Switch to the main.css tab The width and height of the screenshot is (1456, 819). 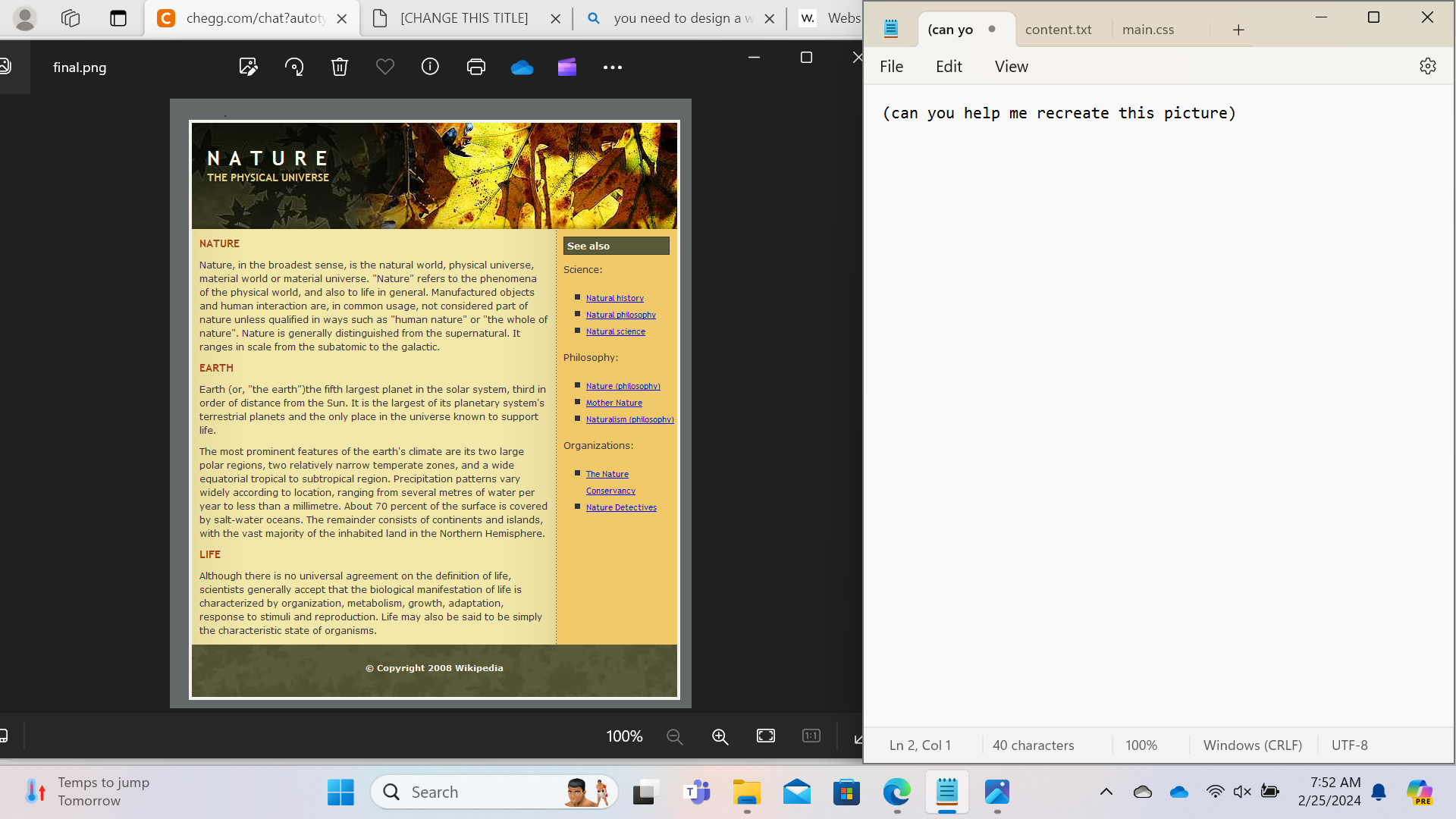click(x=1148, y=29)
